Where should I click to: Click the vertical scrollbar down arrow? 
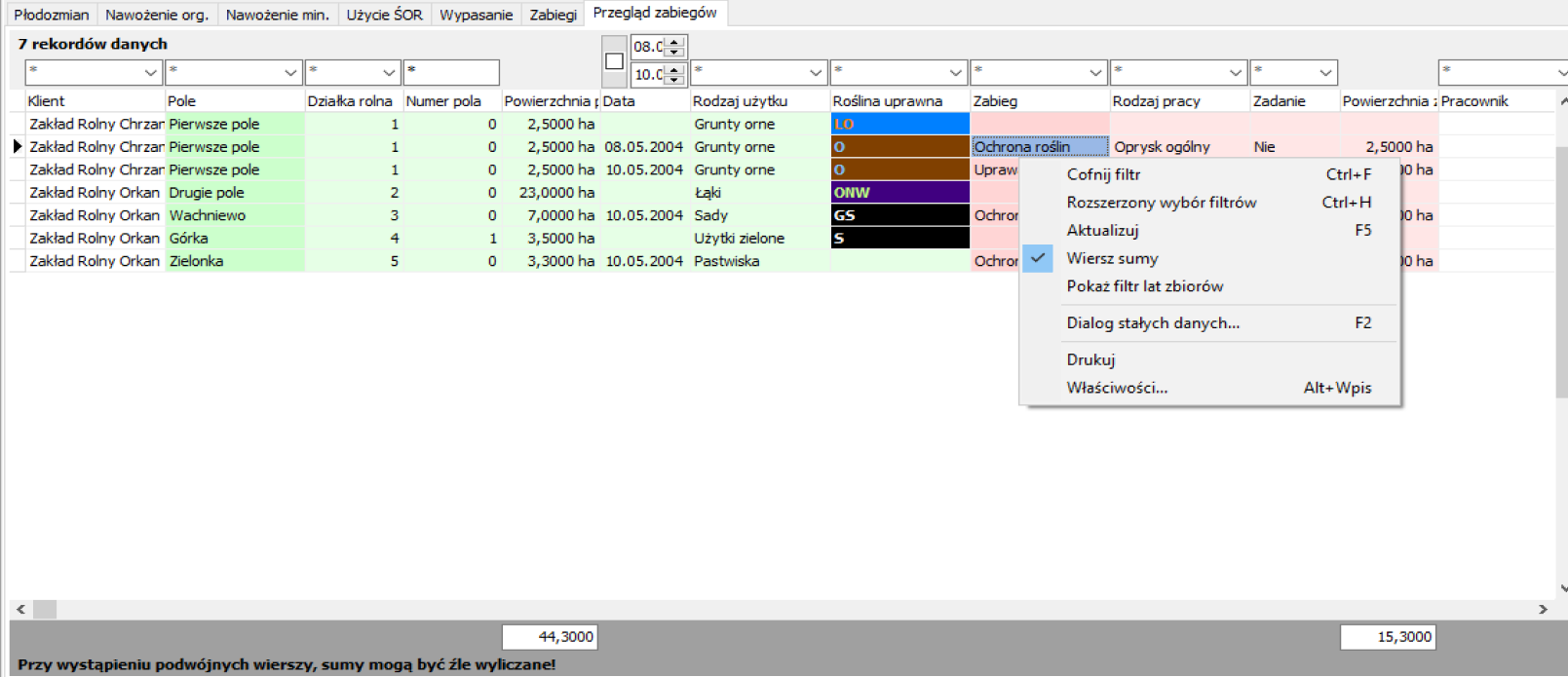click(x=1563, y=588)
